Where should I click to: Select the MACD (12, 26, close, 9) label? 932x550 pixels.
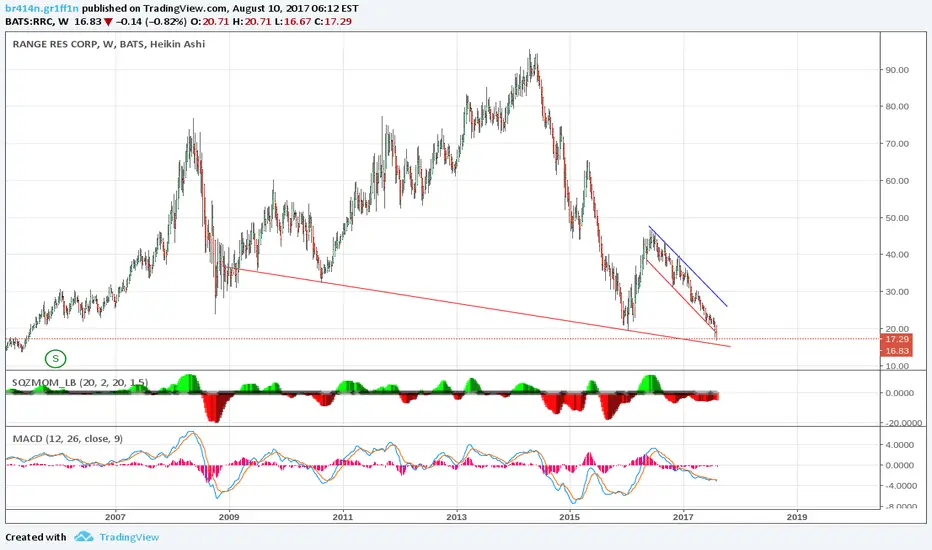pos(68,439)
